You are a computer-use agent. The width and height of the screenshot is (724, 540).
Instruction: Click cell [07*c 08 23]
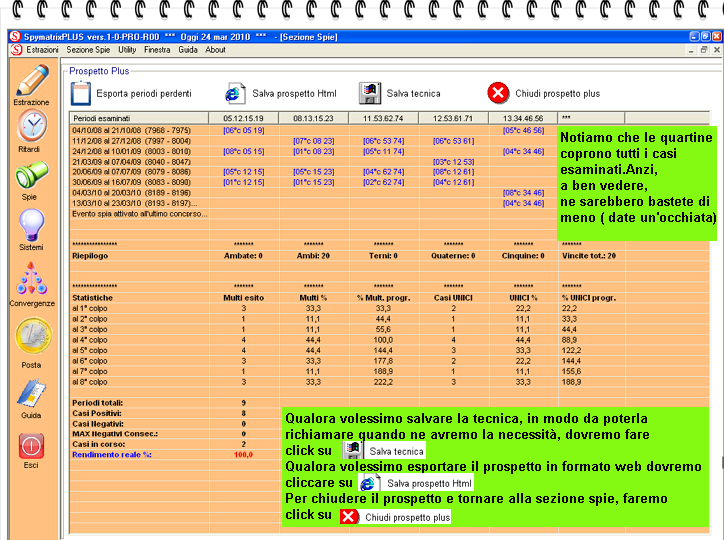[x=314, y=141]
